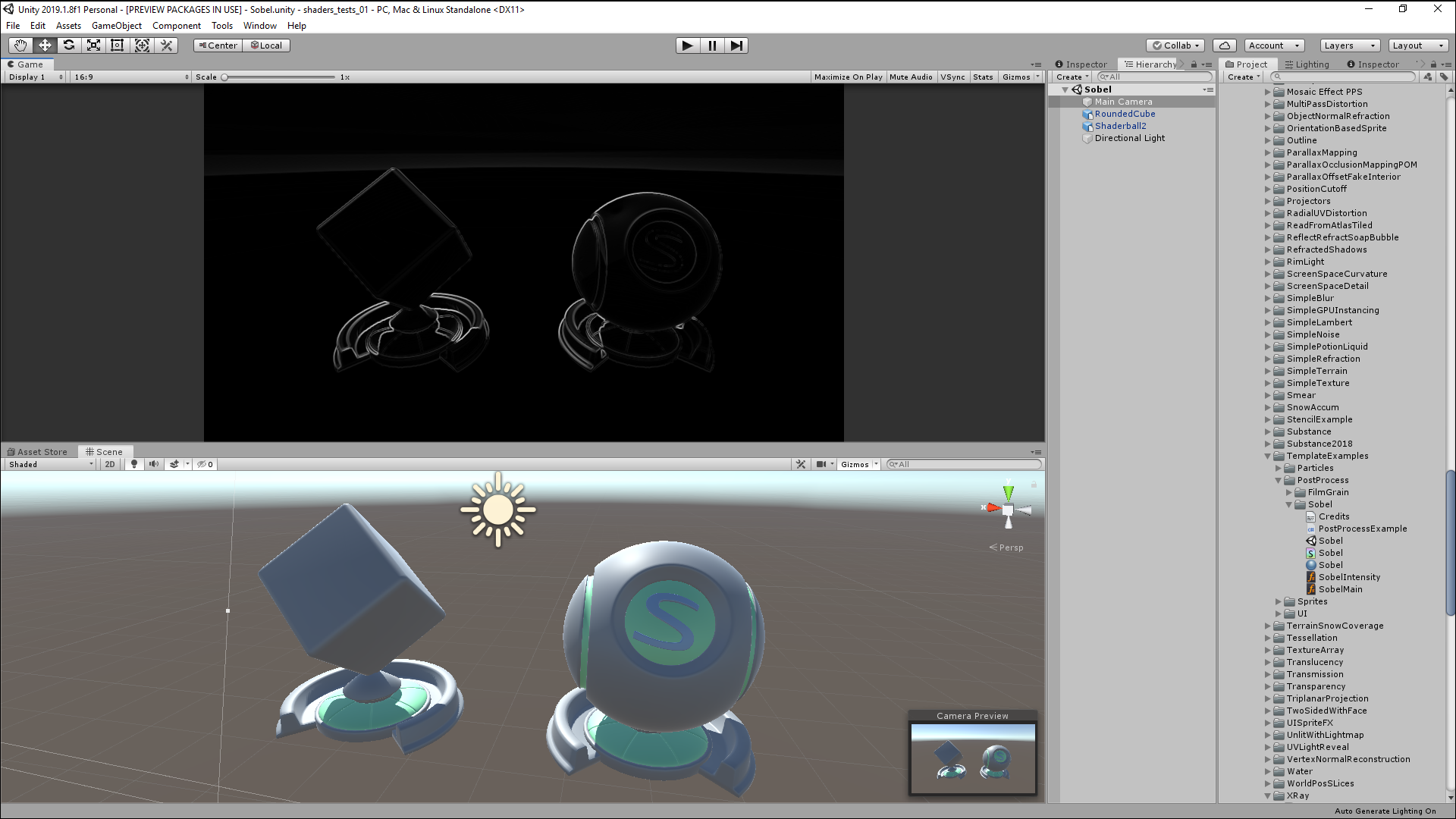Toggle VSync in Game view toolbar
The height and width of the screenshot is (819, 1456).
[x=952, y=77]
